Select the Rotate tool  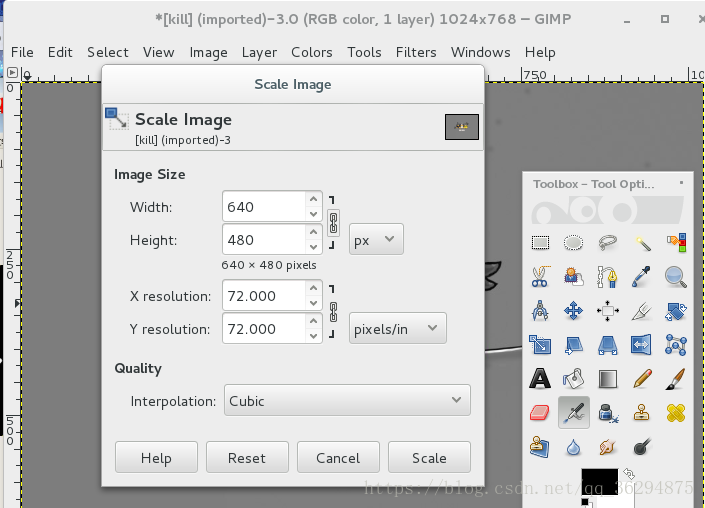(x=676, y=311)
